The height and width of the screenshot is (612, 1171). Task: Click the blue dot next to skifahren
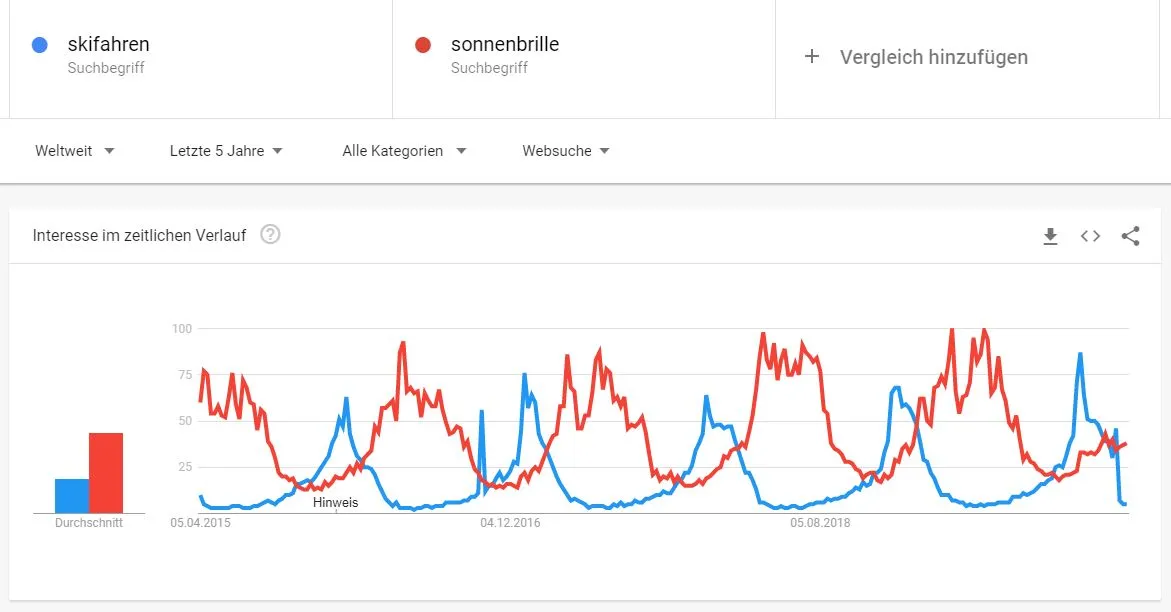[x=38, y=44]
